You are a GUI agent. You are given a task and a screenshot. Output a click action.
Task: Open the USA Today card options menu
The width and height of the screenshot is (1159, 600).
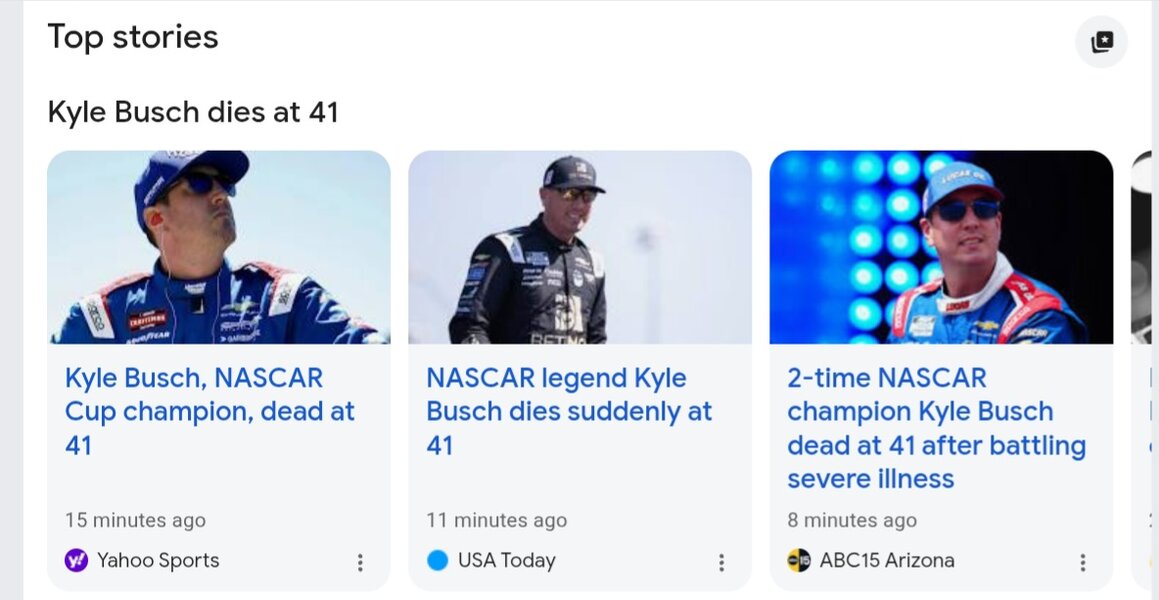(721, 562)
